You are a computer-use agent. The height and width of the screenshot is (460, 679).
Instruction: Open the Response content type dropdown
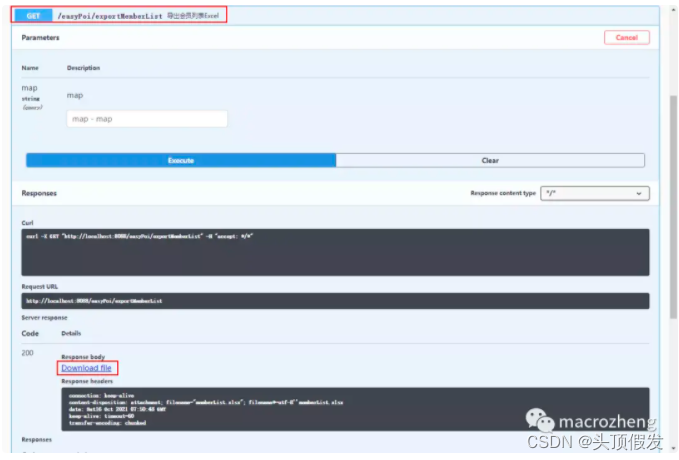coord(595,193)
